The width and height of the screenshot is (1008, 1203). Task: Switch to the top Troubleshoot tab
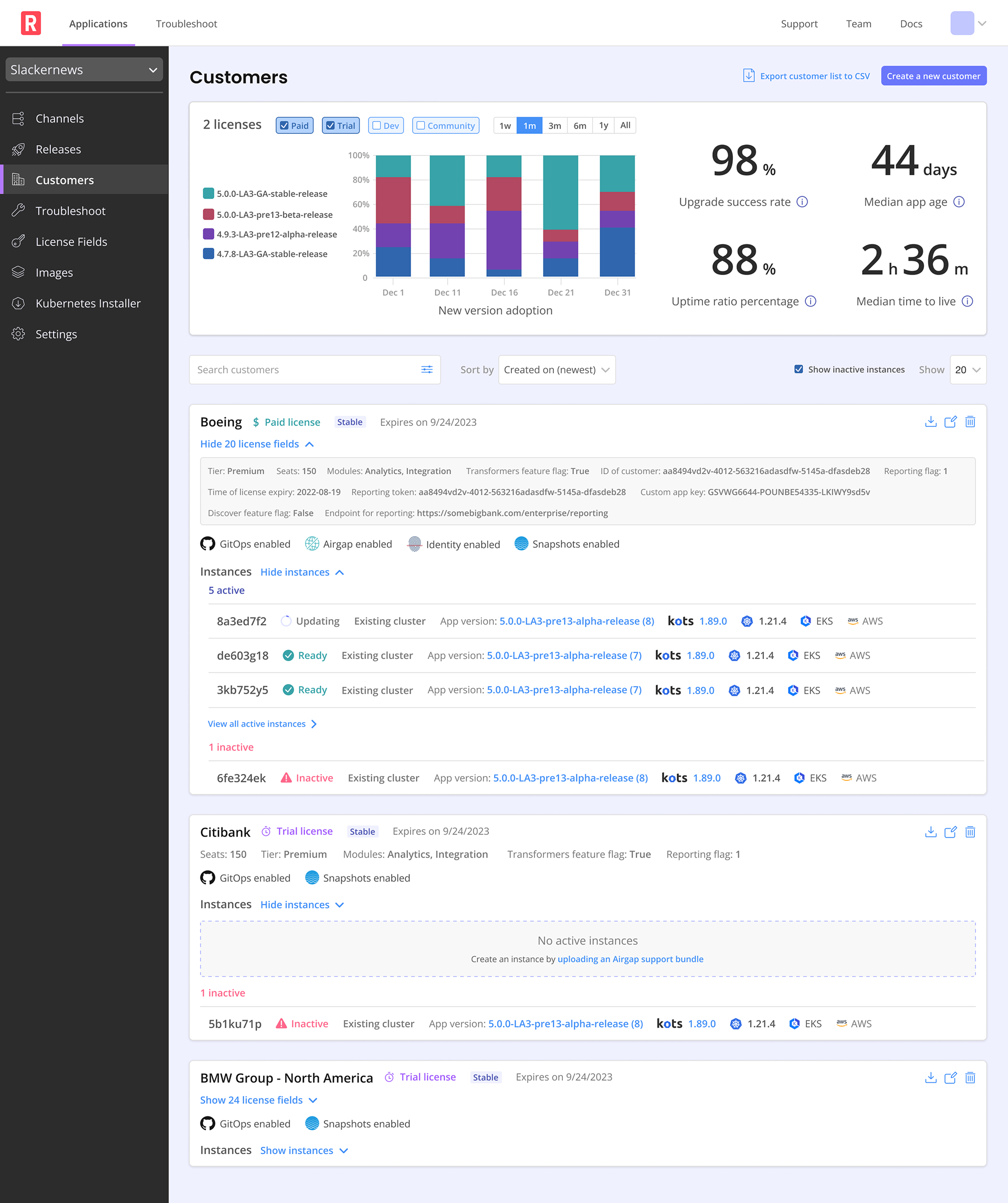click(x=186, y=24)
